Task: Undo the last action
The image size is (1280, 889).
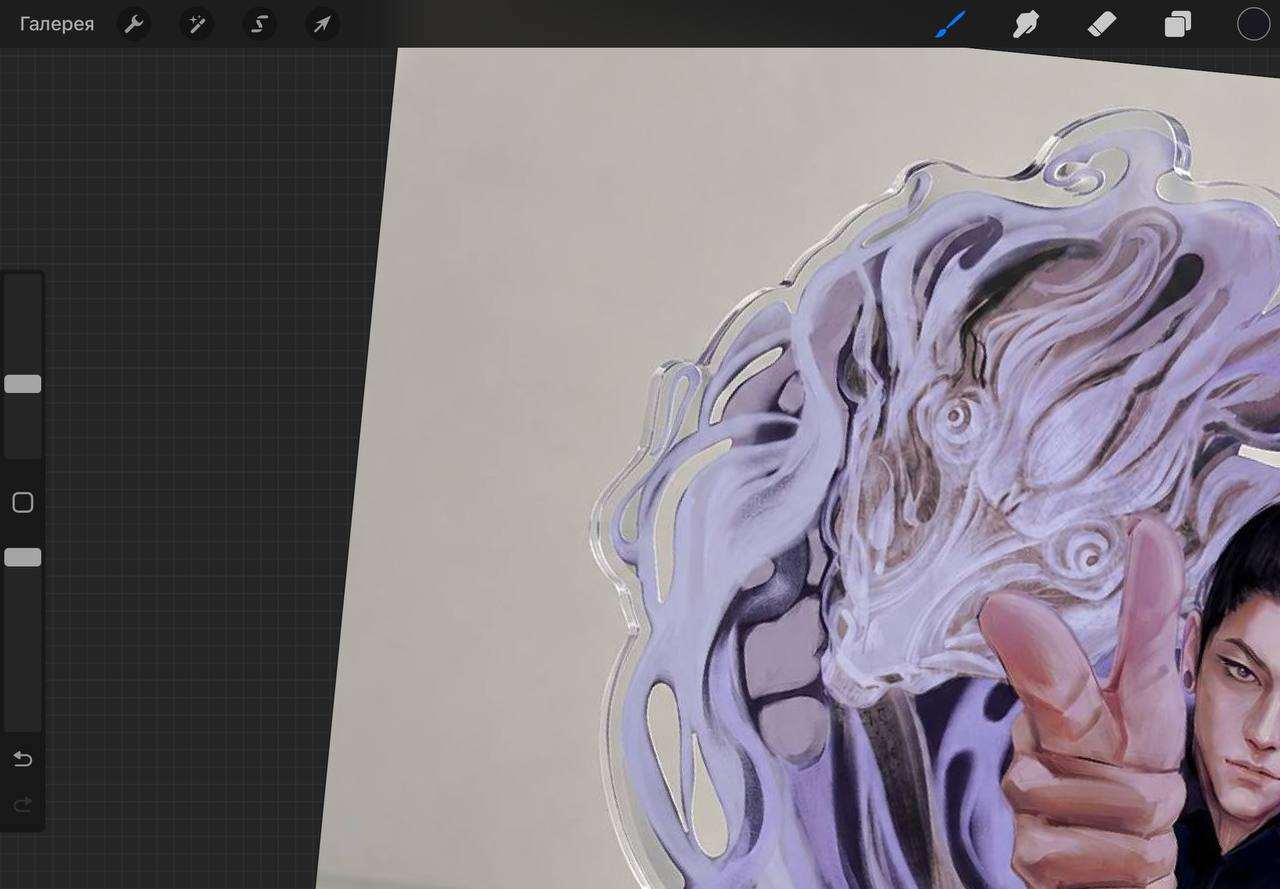Action: pos(23,759)
